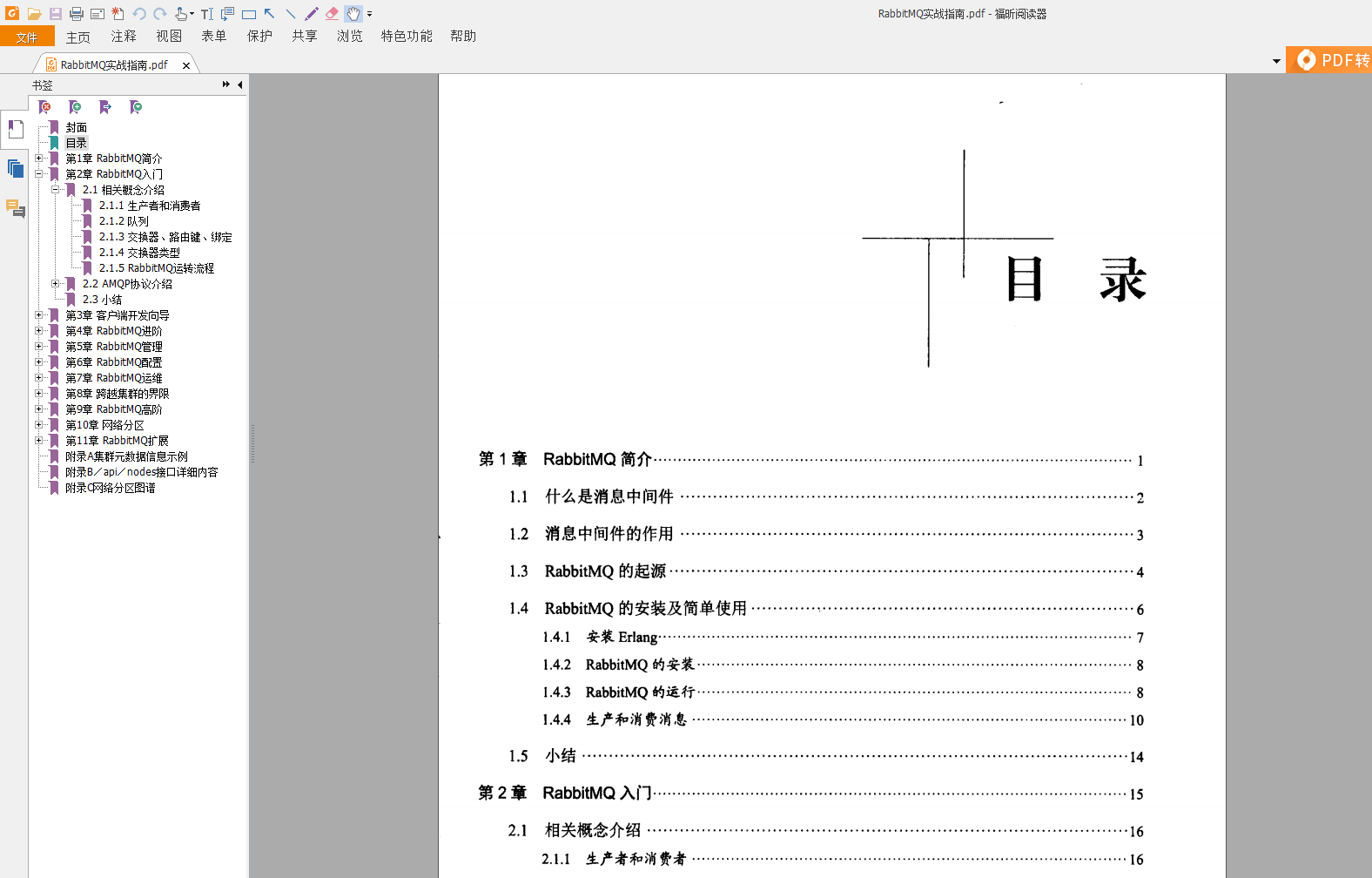Open the 帮助 ribbon tab
Viewport: 1372px width, 878px height.
tap(463, 37)
